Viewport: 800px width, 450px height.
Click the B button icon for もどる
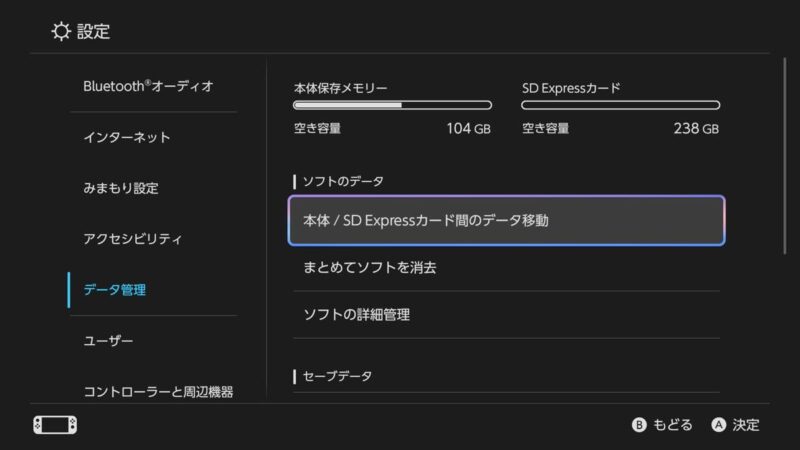pos(639,425)
